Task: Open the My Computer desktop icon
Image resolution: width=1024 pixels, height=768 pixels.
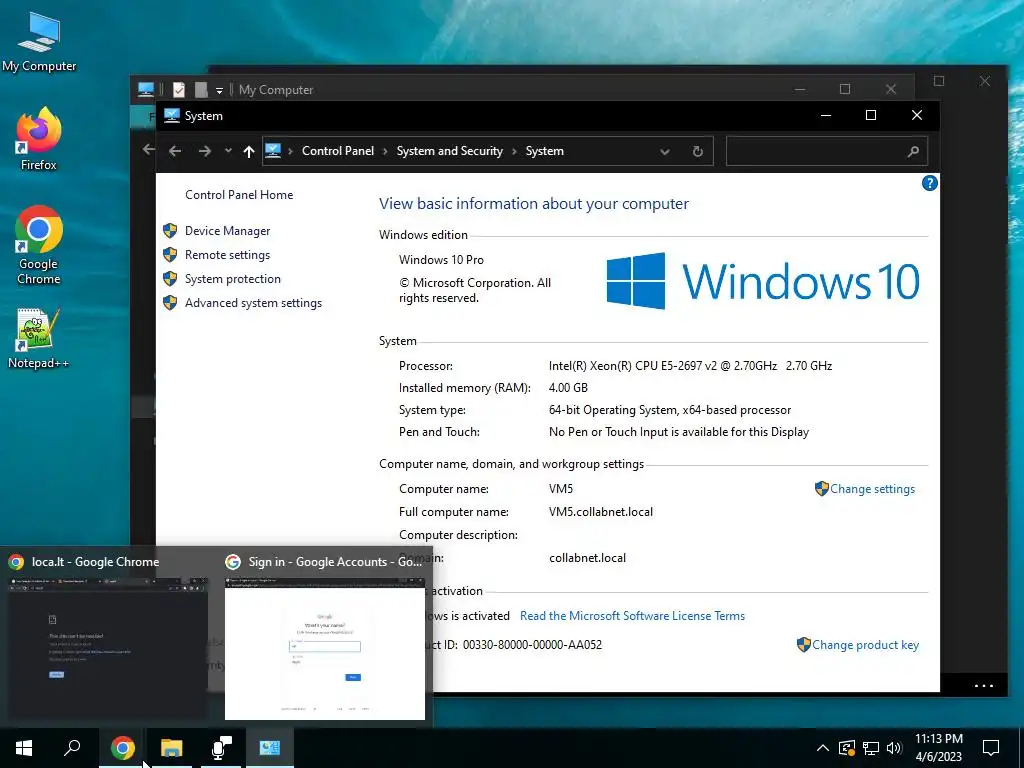Action: point(39,42)
